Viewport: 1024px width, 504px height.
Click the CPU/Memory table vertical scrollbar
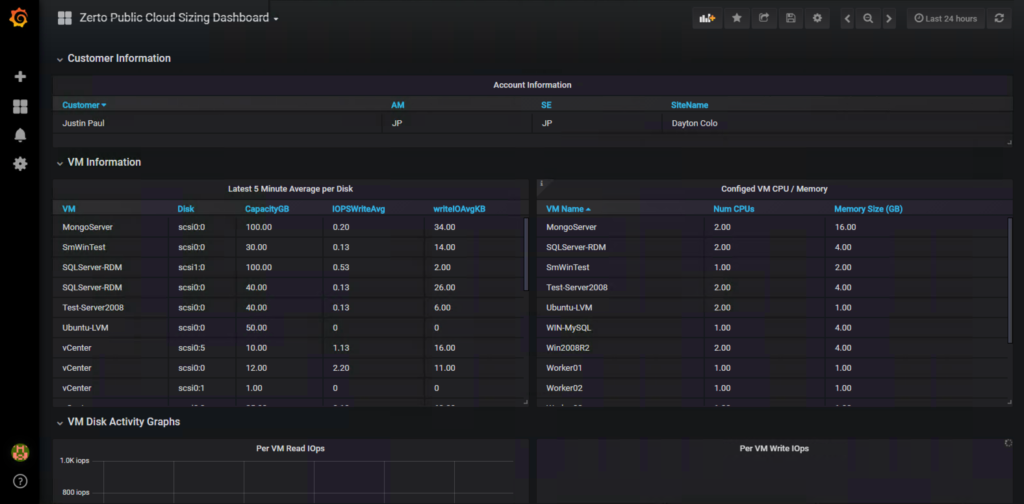click(x=1010, y=280)
